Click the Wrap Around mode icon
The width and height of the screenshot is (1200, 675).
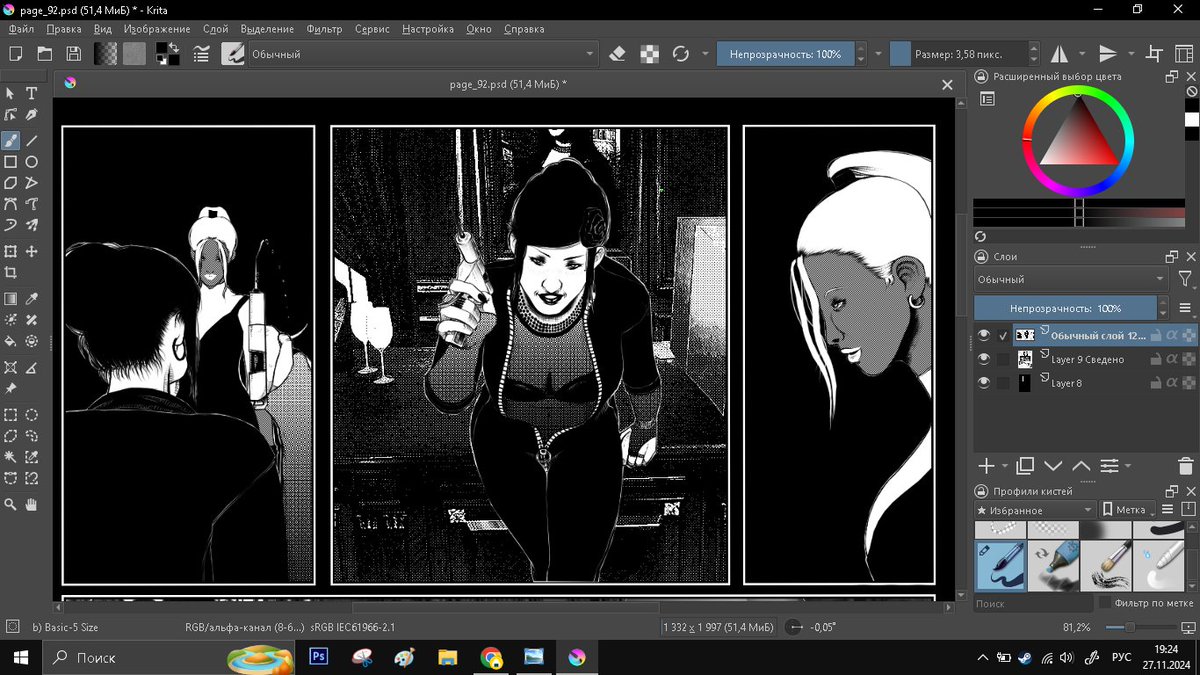click(1155, 54)
